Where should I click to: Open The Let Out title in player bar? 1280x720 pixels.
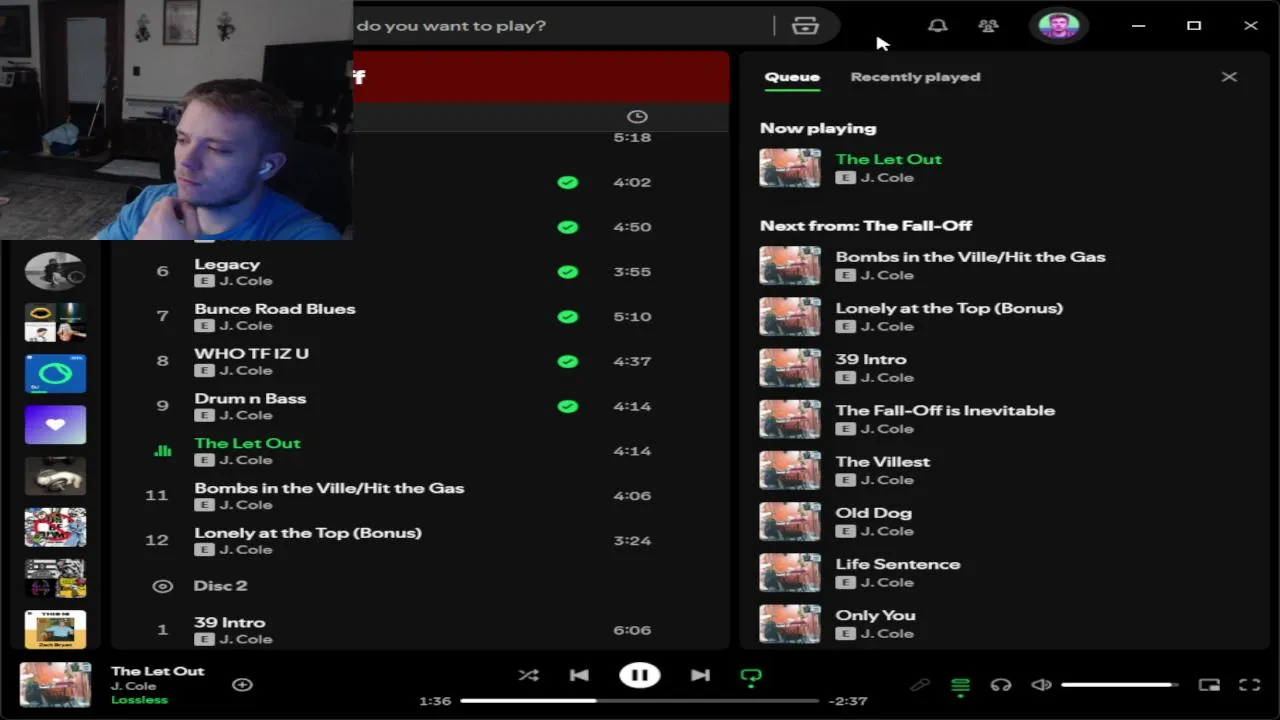point(157,671)
